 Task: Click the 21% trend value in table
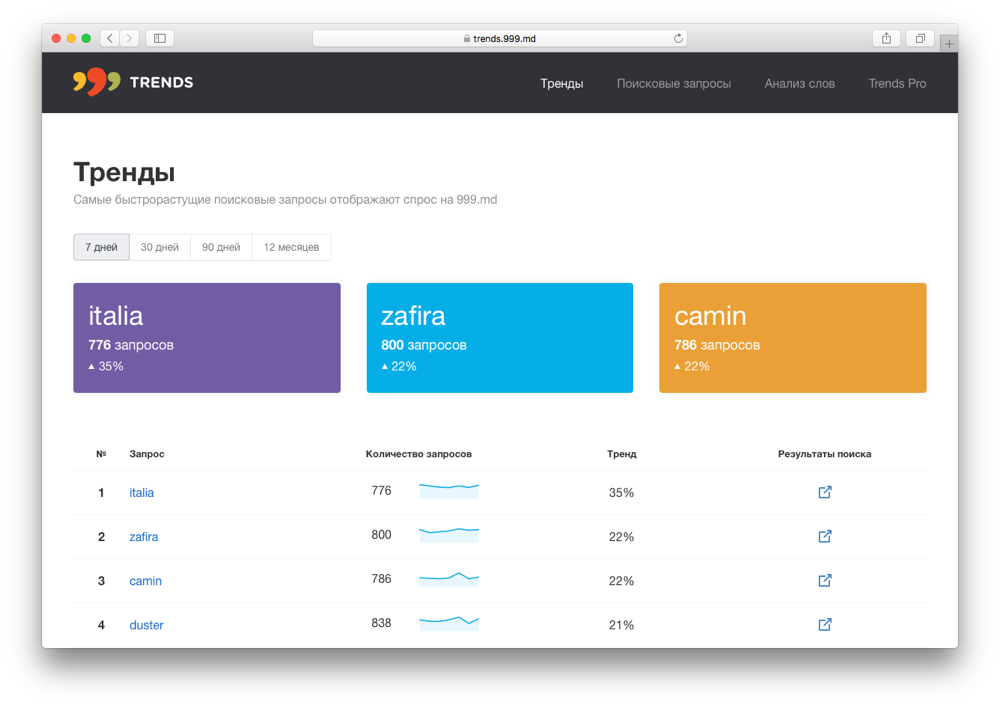(621, 625)
